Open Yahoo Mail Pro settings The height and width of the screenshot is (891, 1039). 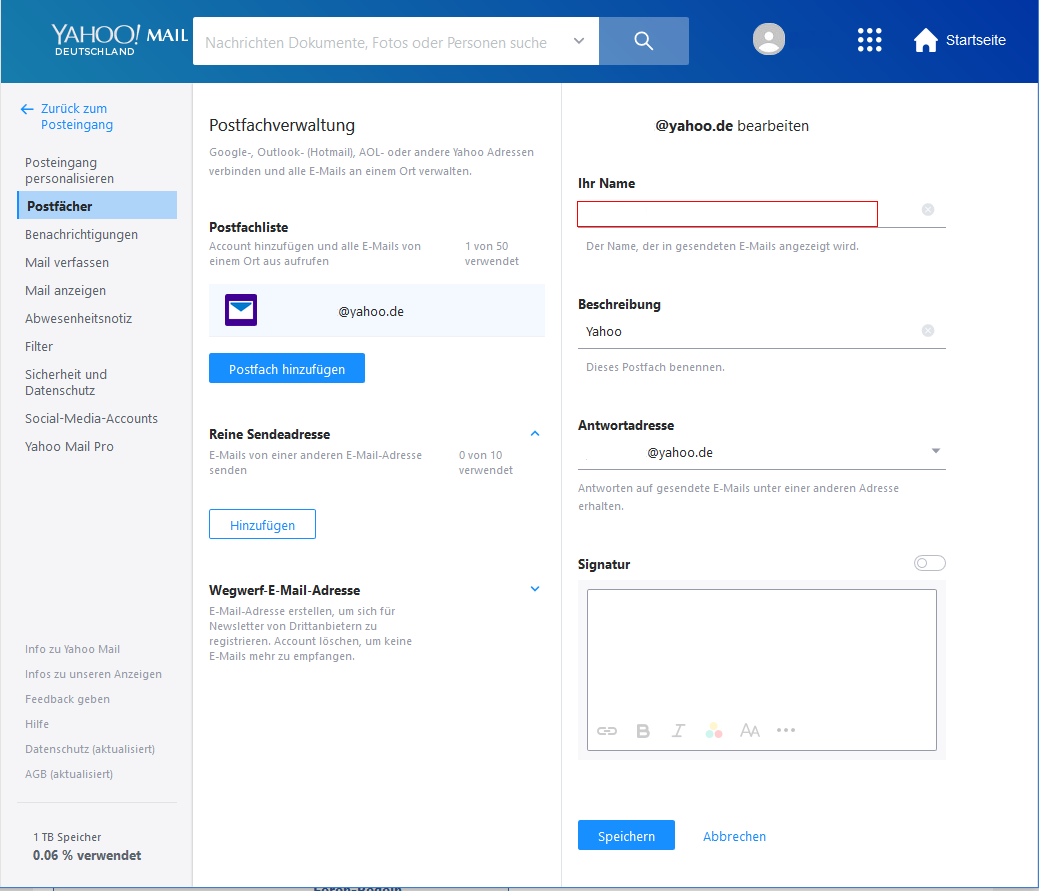[69, 446]
